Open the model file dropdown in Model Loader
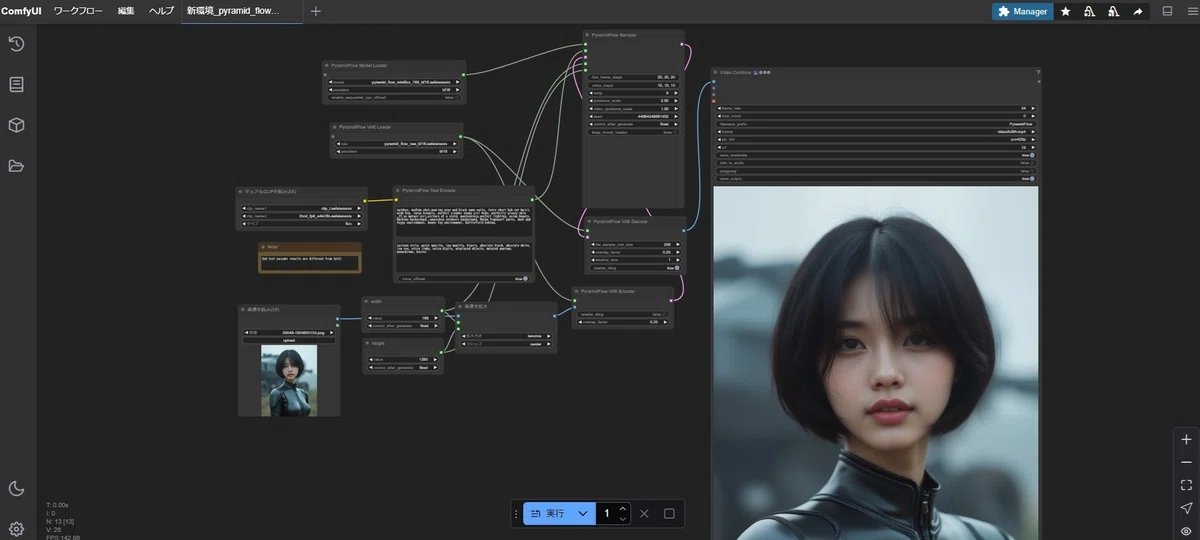The image size is (1200, 540). 392,82
